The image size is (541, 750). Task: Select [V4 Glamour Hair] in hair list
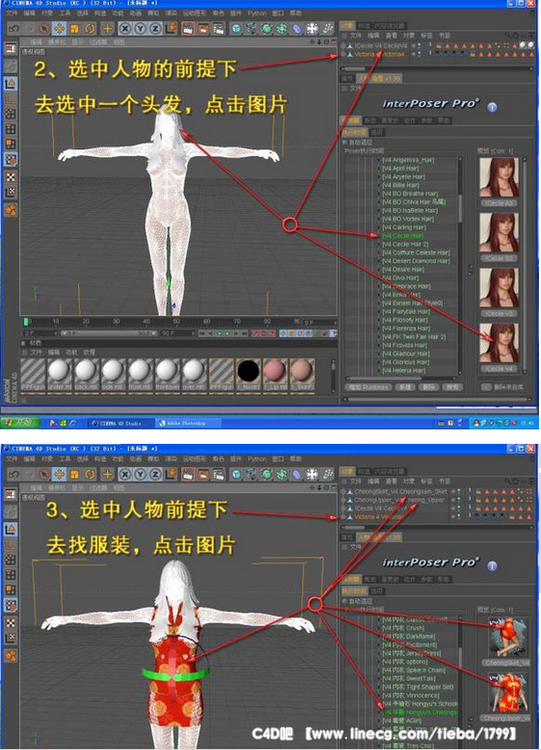[x=405, y=353]
